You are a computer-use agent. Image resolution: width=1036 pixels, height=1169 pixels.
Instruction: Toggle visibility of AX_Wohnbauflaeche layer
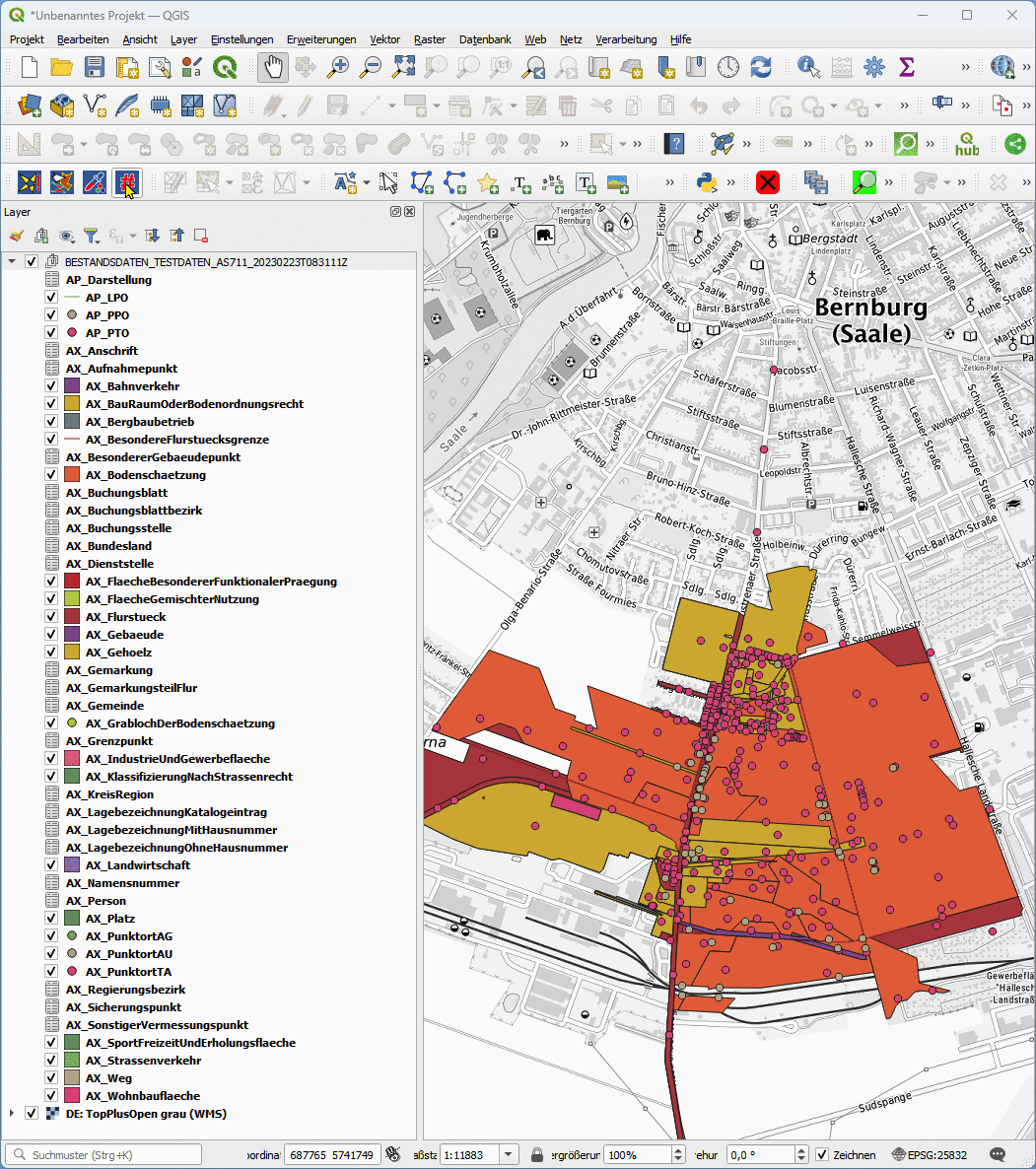point(50,1096)
